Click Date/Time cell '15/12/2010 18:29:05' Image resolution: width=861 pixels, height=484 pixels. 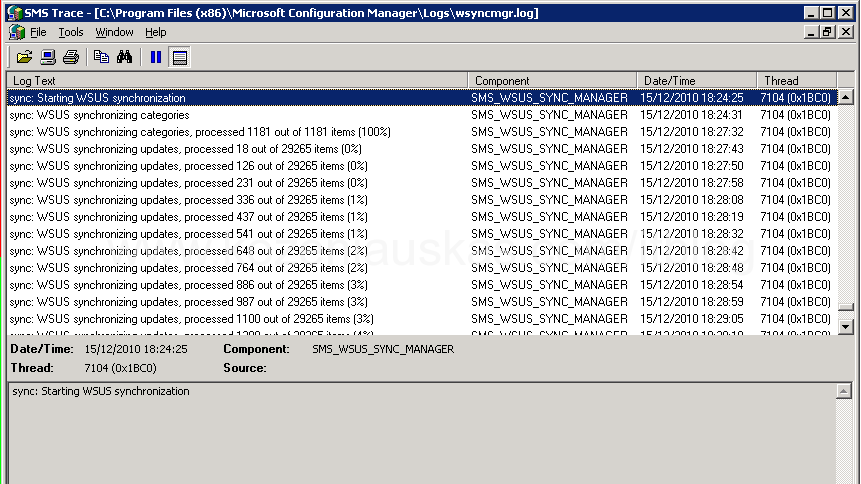(x=691, y=319)
